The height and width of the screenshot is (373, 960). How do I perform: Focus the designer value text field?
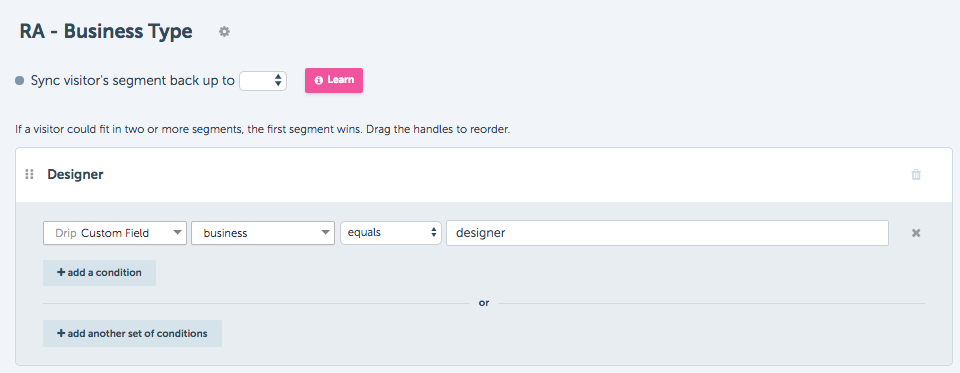[667, 233]
